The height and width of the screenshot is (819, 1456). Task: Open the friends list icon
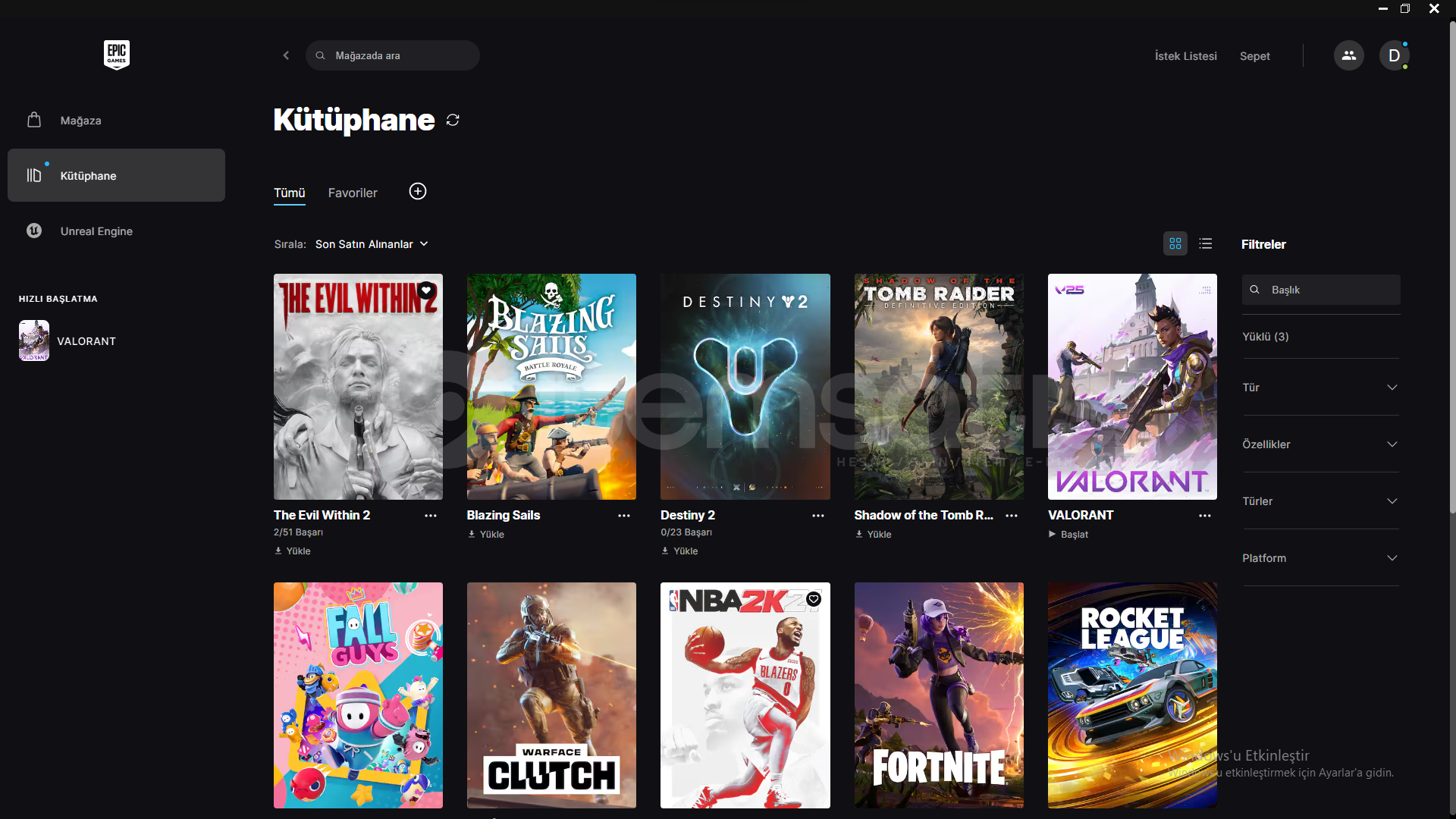coord(1348,55)
